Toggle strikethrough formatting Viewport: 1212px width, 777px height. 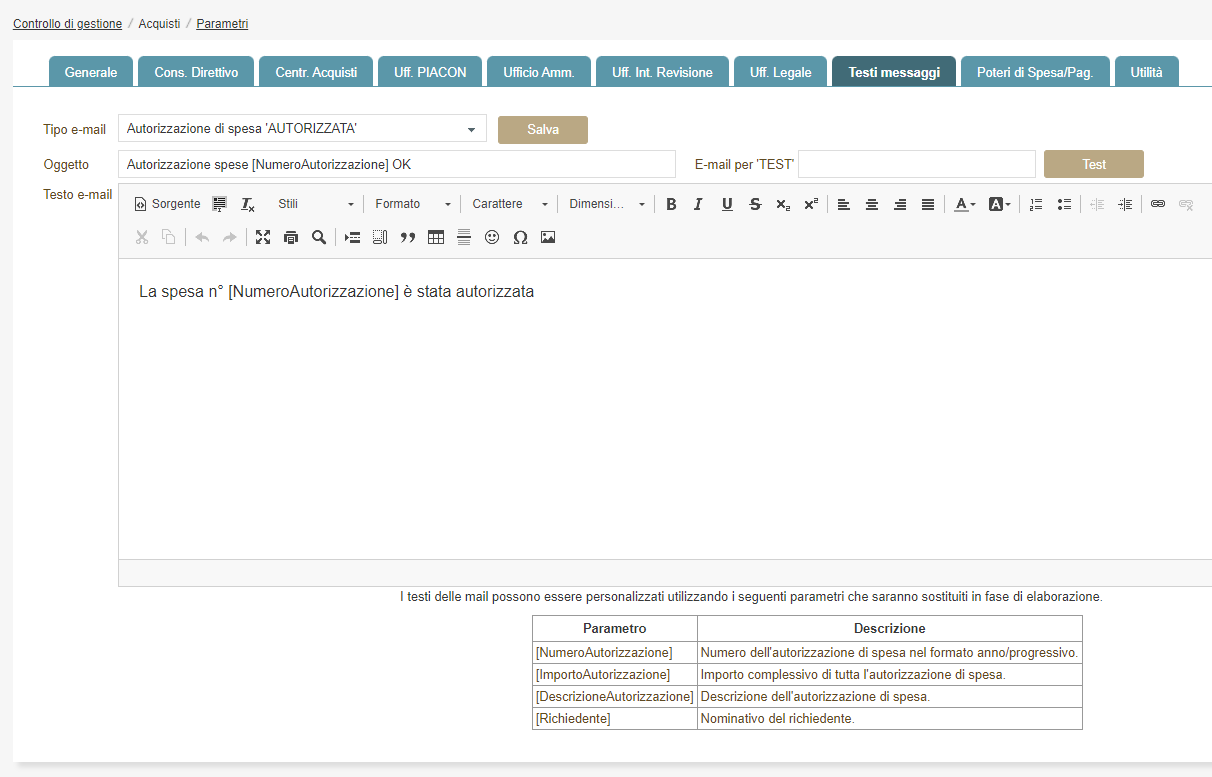coord(755,204)
